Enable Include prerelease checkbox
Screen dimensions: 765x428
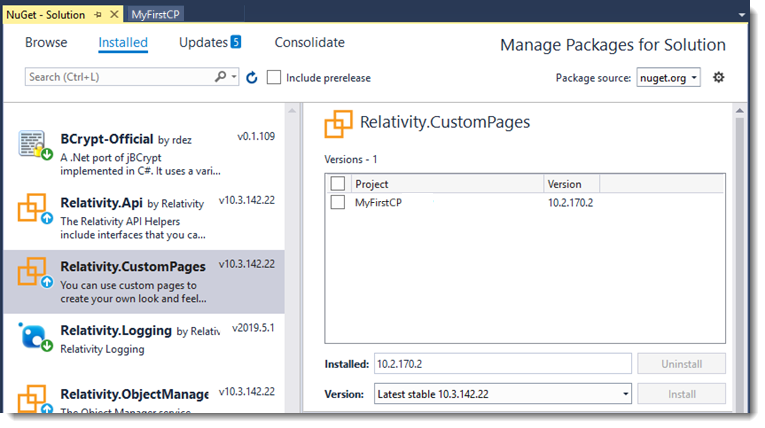tap(274, 77)
